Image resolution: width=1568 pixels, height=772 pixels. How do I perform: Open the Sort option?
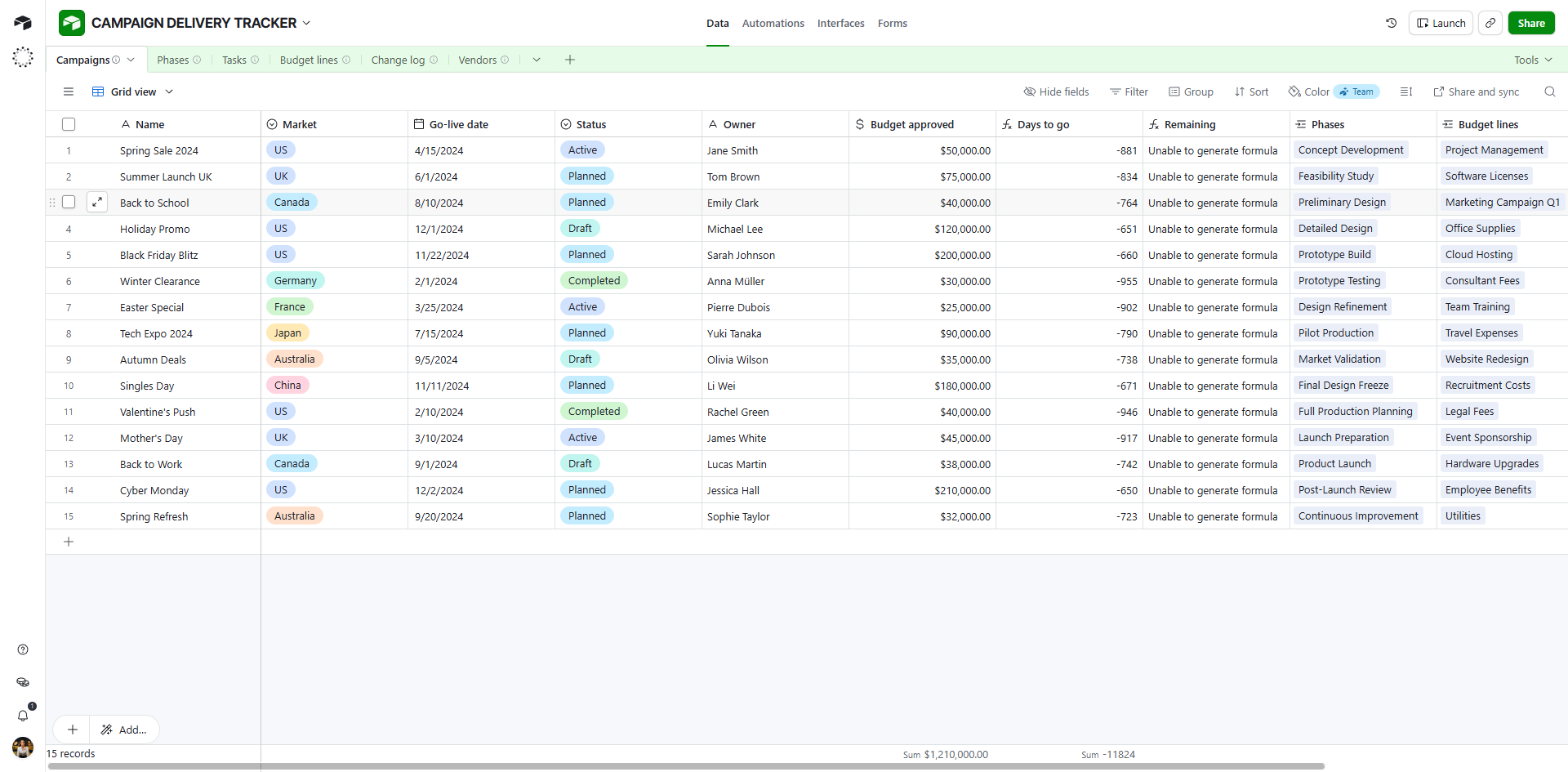click(x=1251, y=91)
